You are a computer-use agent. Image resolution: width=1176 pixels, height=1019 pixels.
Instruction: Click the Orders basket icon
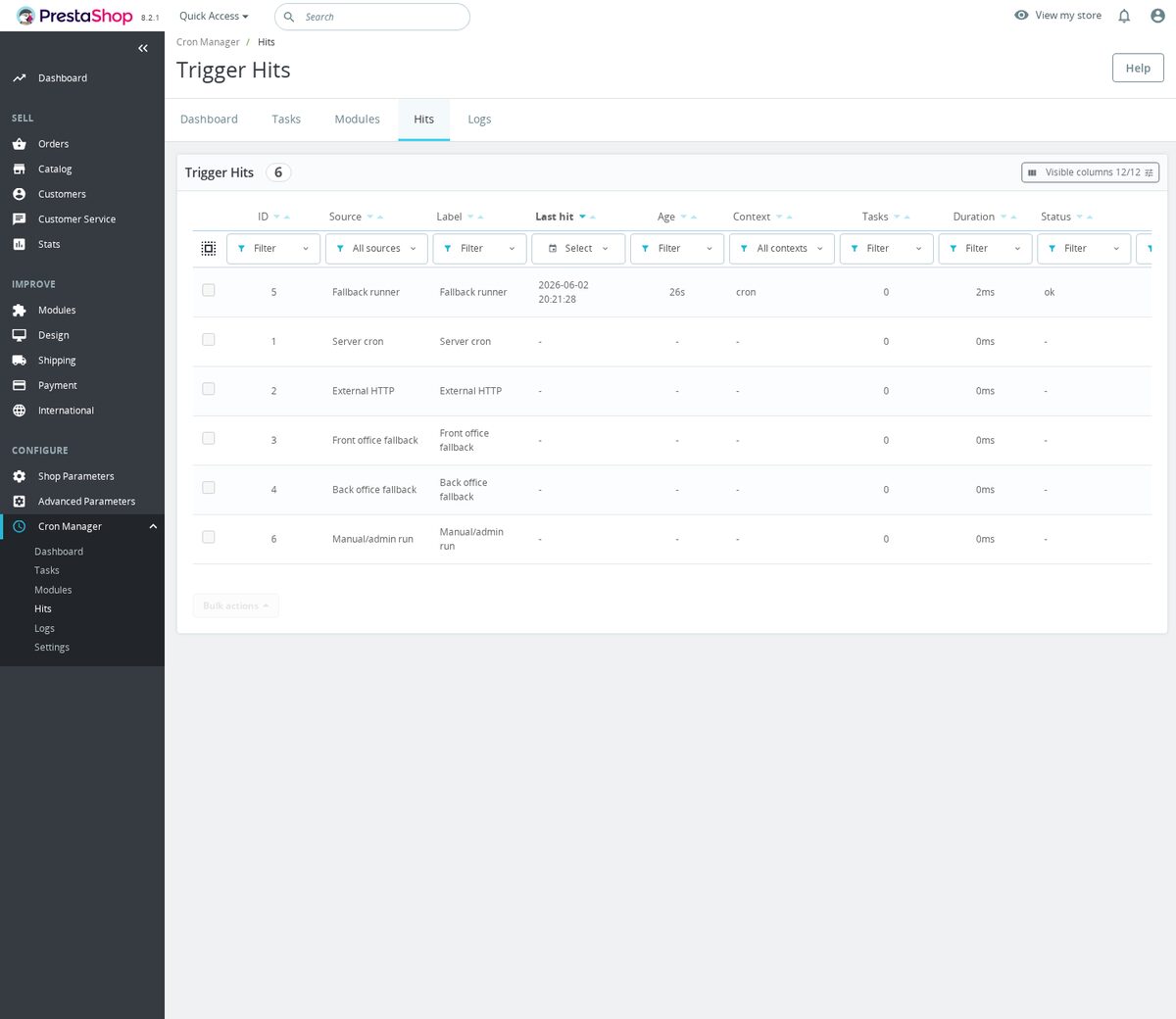19,143
